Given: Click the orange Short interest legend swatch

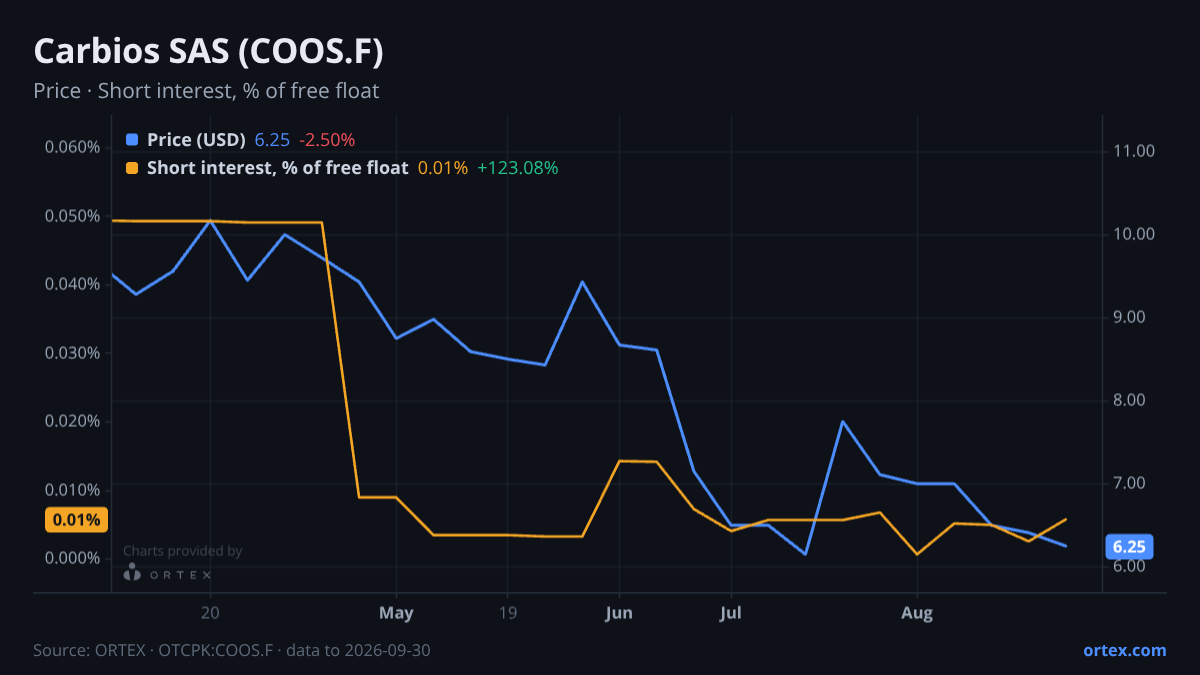Looking at the screenshot, I should (132, 168).
